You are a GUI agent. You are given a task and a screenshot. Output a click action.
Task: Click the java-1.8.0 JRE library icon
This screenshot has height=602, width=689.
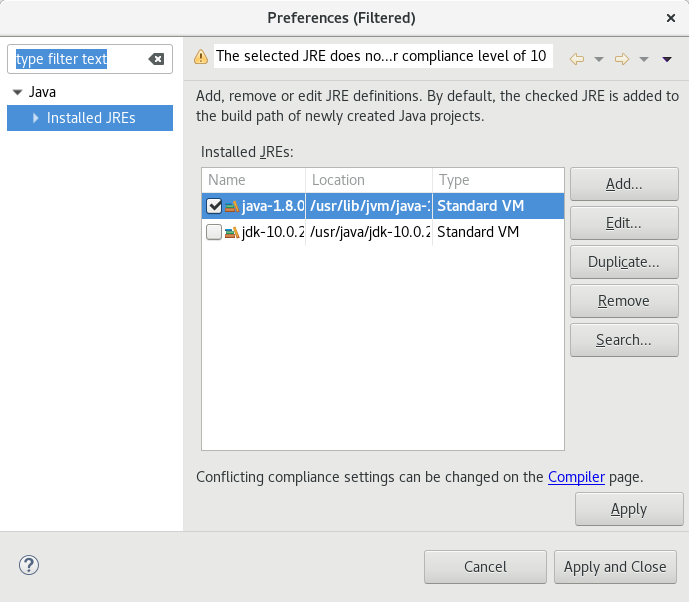point(232,206)
